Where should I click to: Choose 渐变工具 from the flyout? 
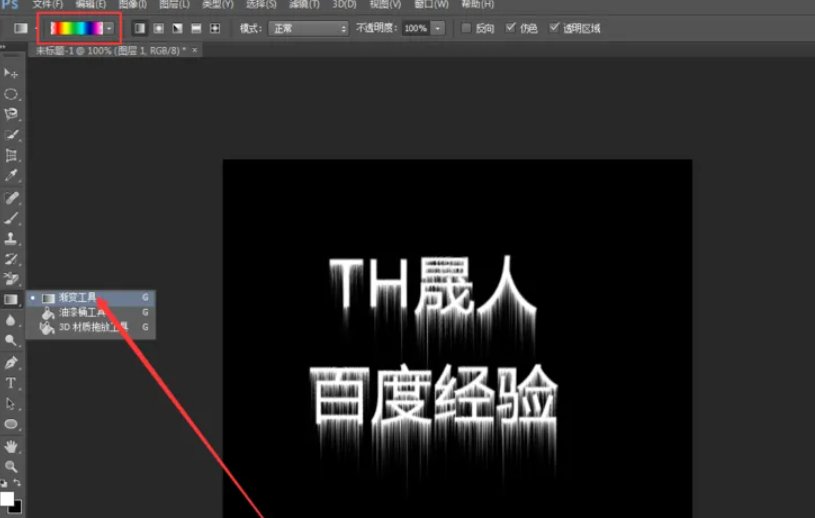coord(90,298)
